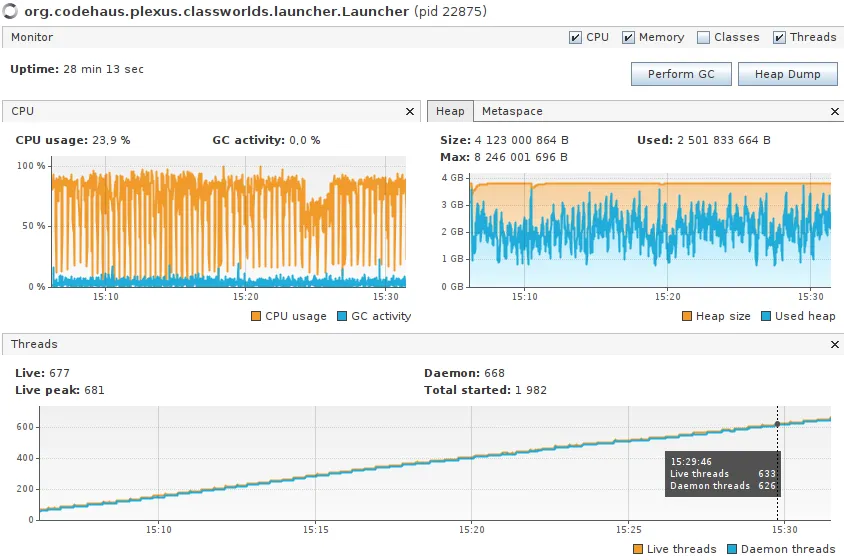Click the heap Size 4 123 000 864 B value
Image resolution: width=844 pixels, height=560 pixels.
[x=521, y=140]
